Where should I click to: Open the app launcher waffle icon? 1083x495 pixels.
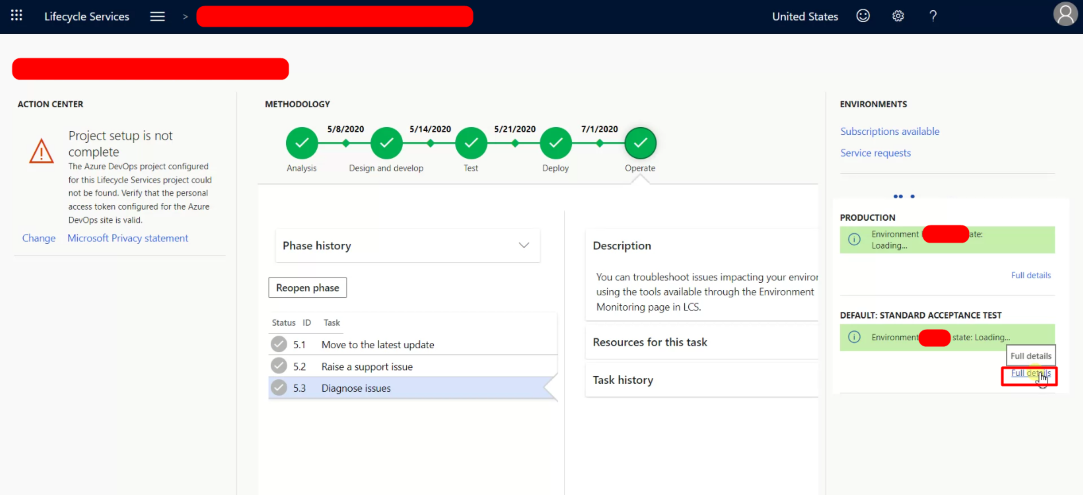pos(16,16)
